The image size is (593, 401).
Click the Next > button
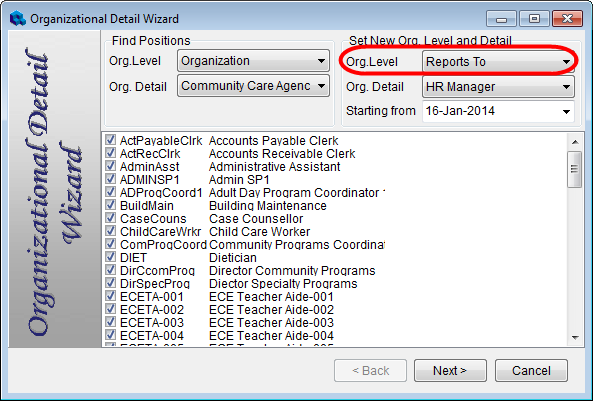coord(450,370)
